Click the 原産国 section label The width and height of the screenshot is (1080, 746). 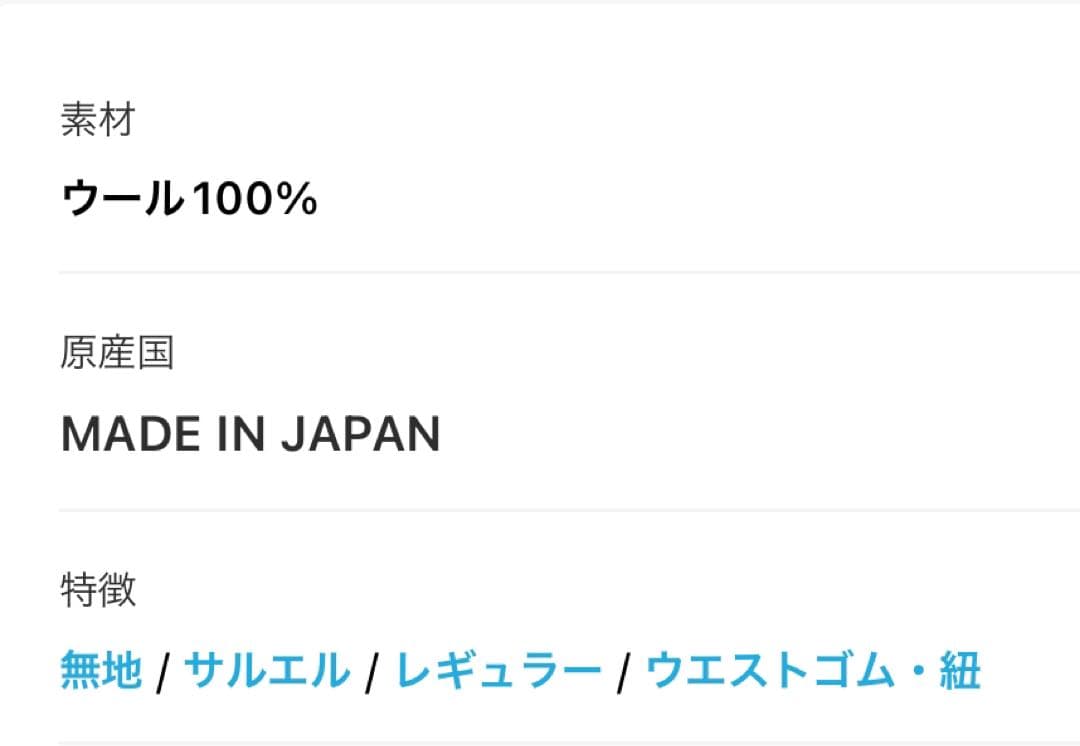click(117, 353)
